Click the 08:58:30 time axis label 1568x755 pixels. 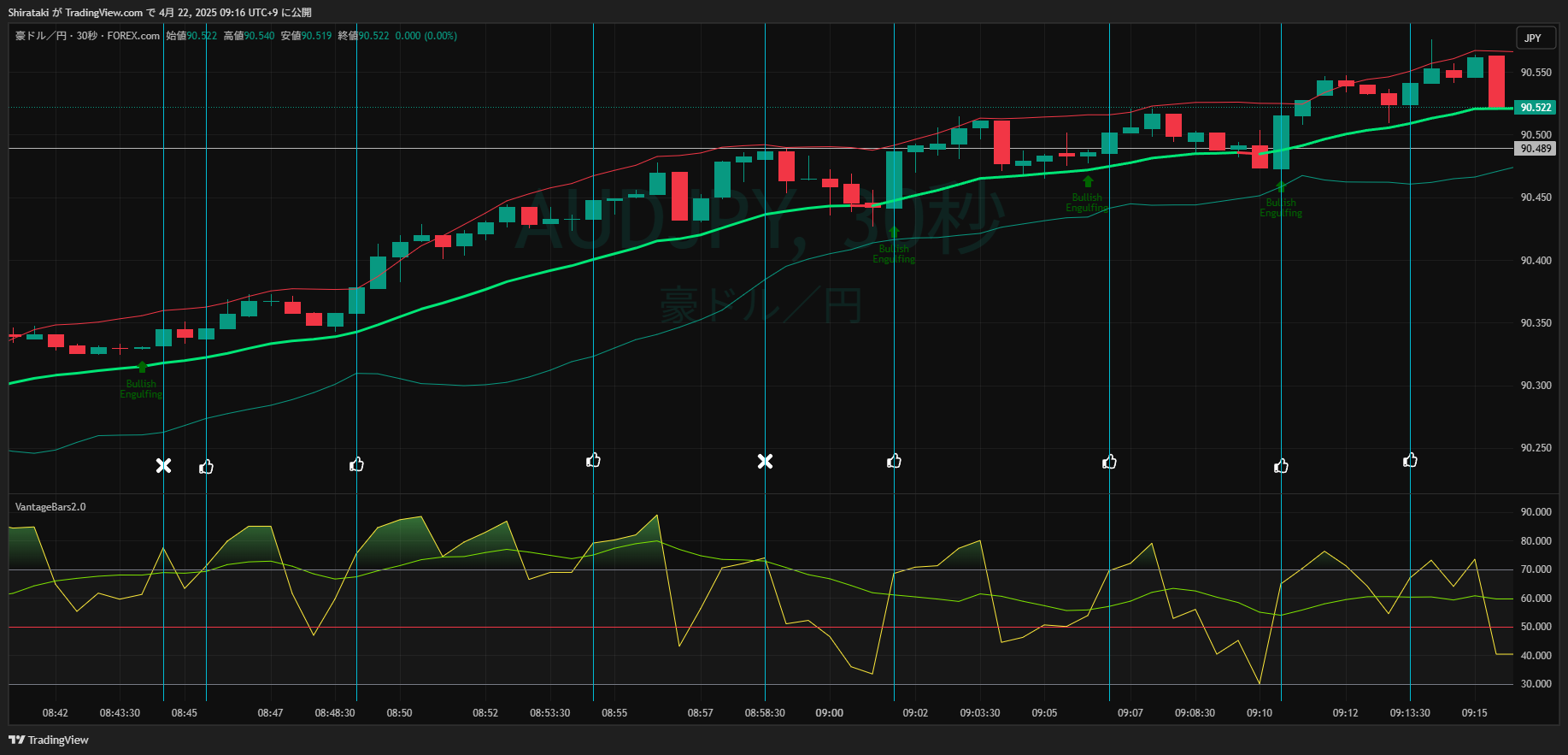[x=765, y=713]
